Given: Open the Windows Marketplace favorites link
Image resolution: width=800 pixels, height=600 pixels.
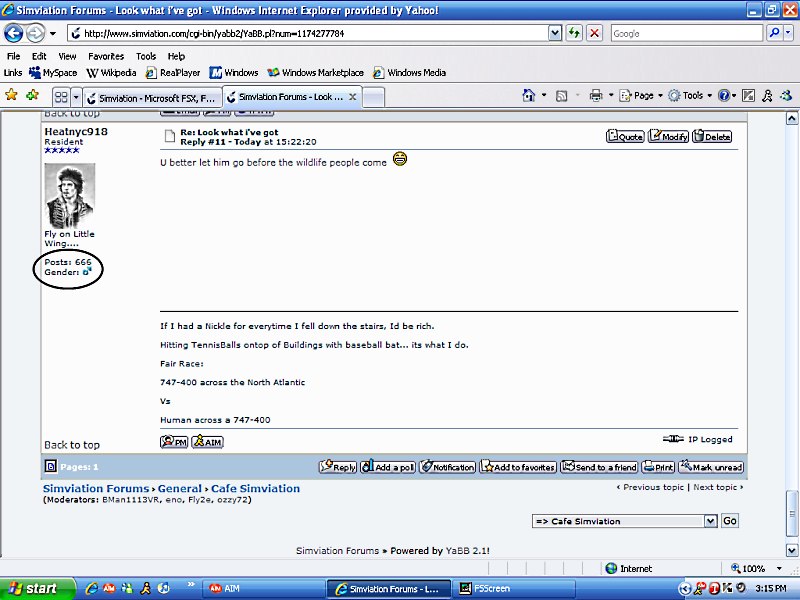Looking at the screenshot, I should click(315, 73).
